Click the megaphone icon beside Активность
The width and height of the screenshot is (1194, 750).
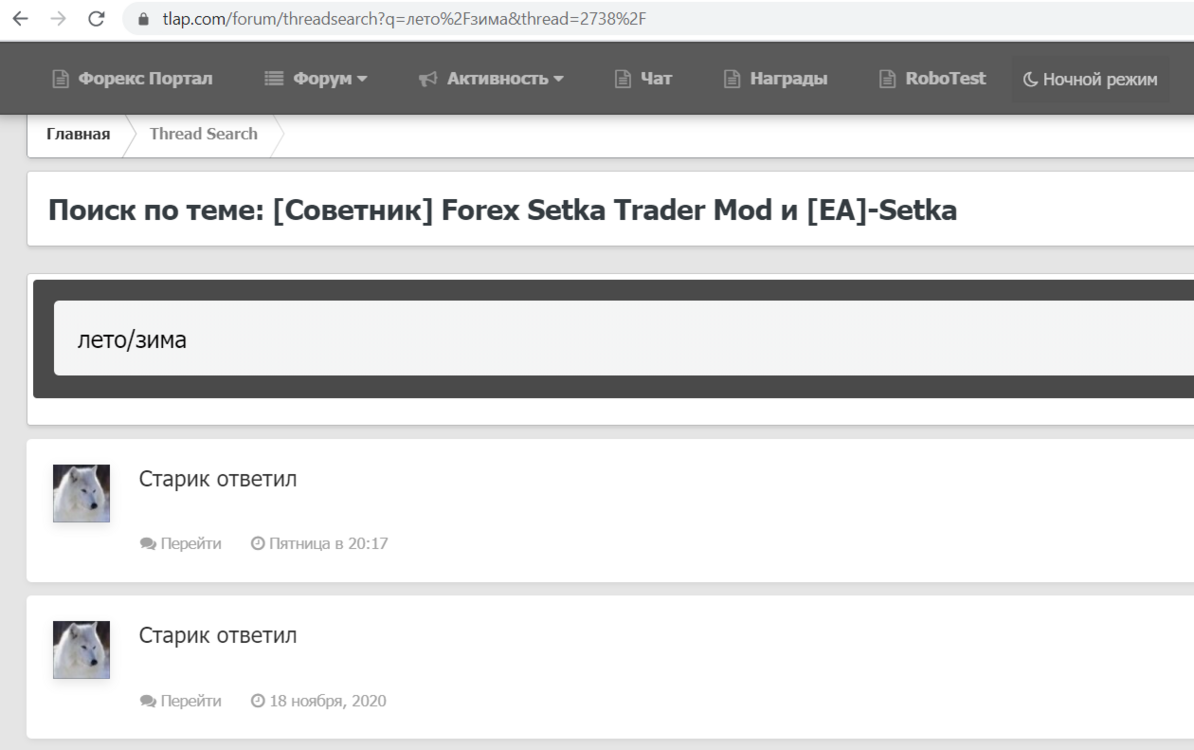(428, 78)
